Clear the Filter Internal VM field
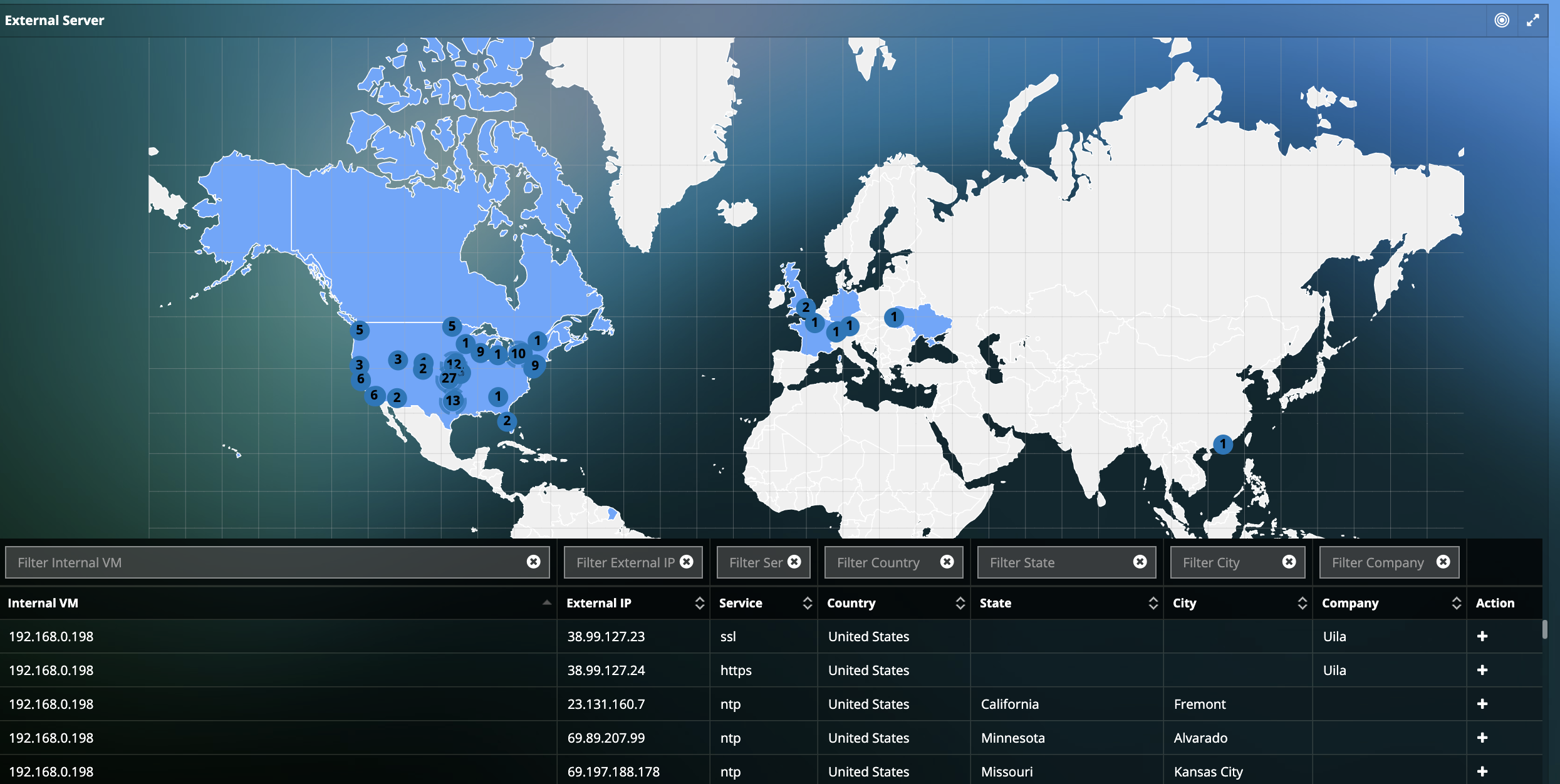 (x=533, y=562)
